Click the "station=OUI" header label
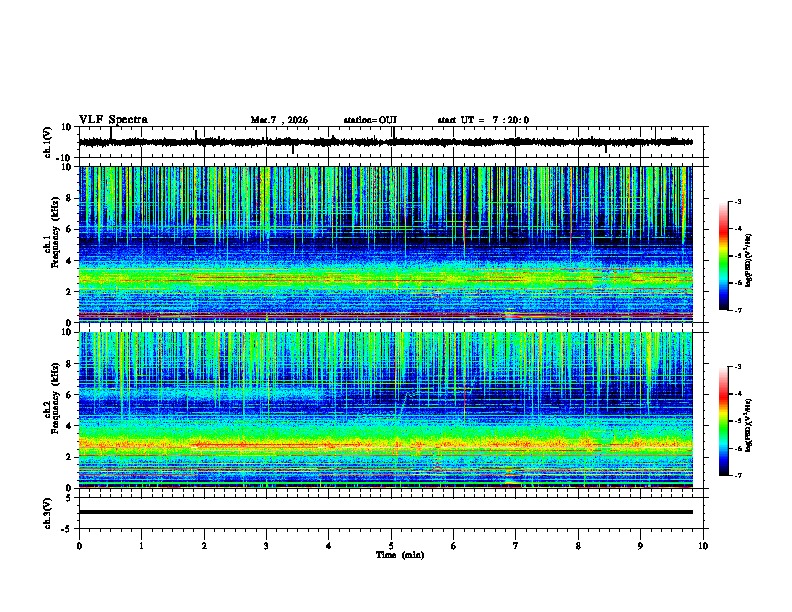Screen dimensions: 792x612 (x=370, y=120)
